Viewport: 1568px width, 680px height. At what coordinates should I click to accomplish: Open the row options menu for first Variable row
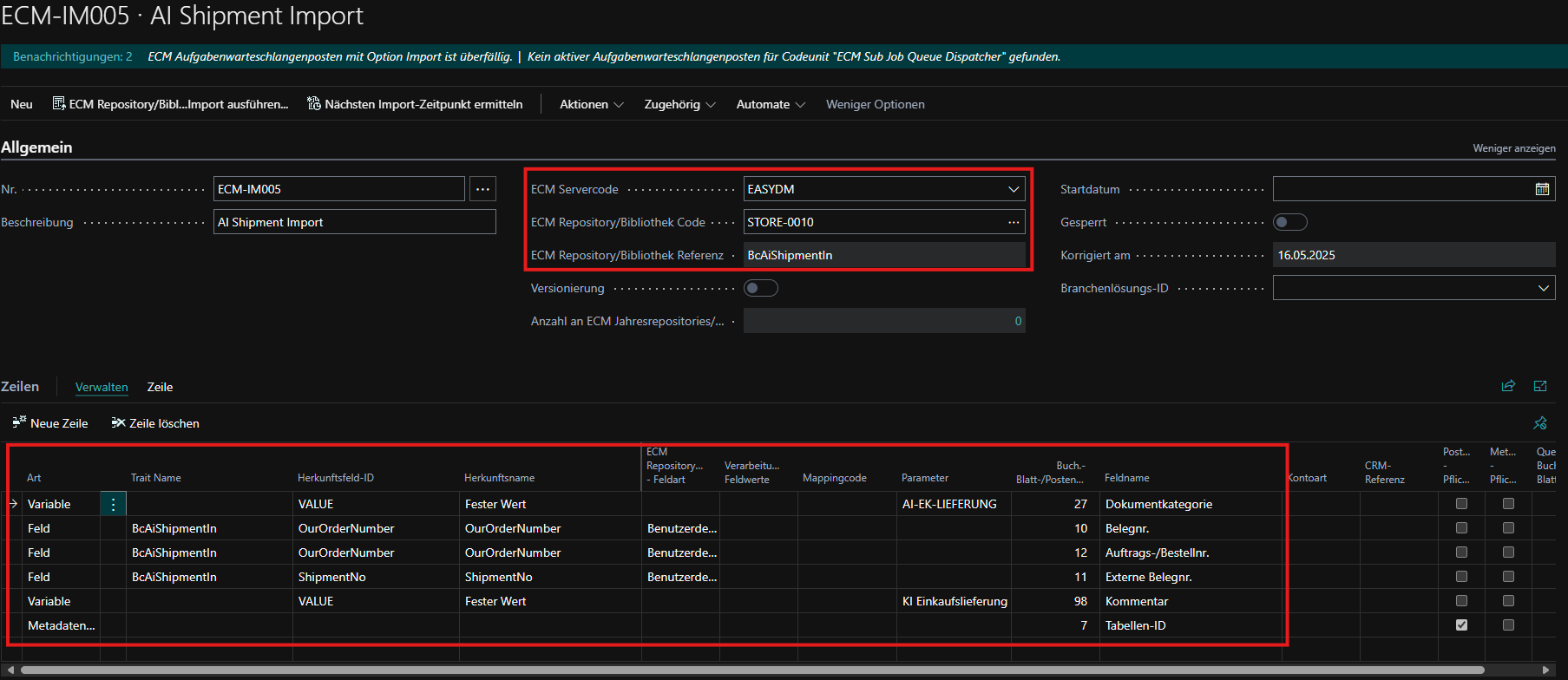coord(113,504)
